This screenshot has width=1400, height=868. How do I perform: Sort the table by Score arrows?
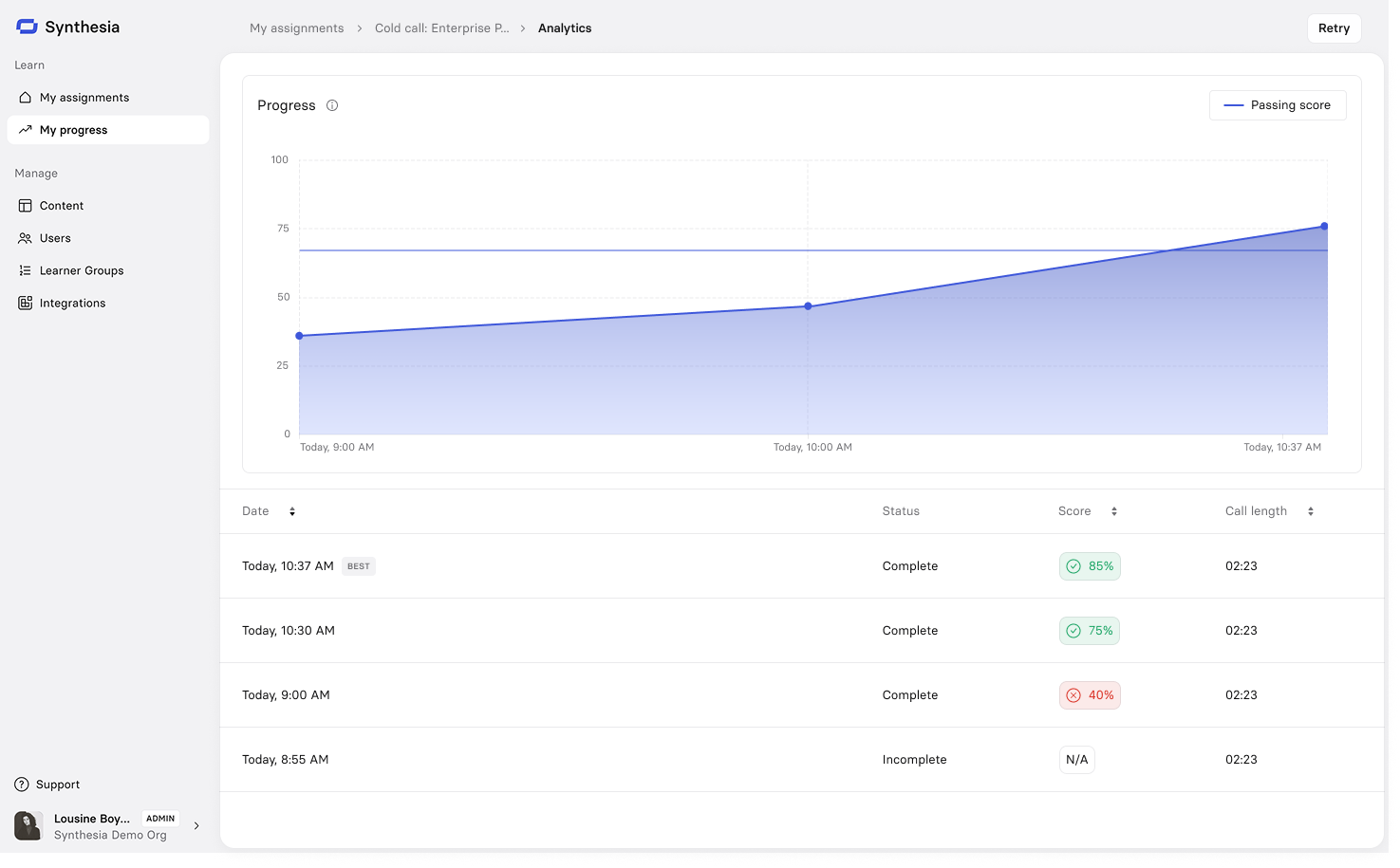[x=1114, y=511]
